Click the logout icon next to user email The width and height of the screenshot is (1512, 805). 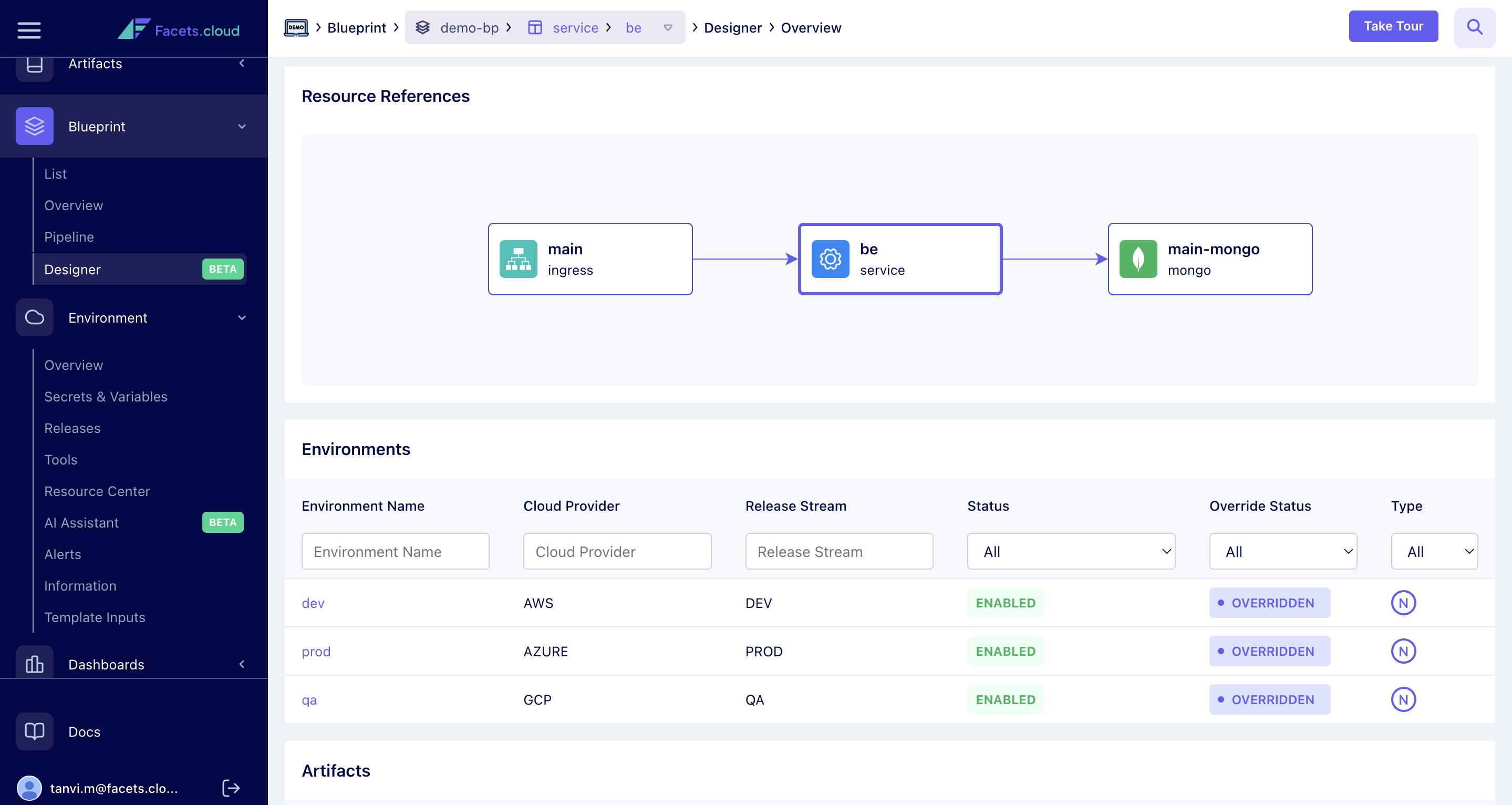(231, 788)
